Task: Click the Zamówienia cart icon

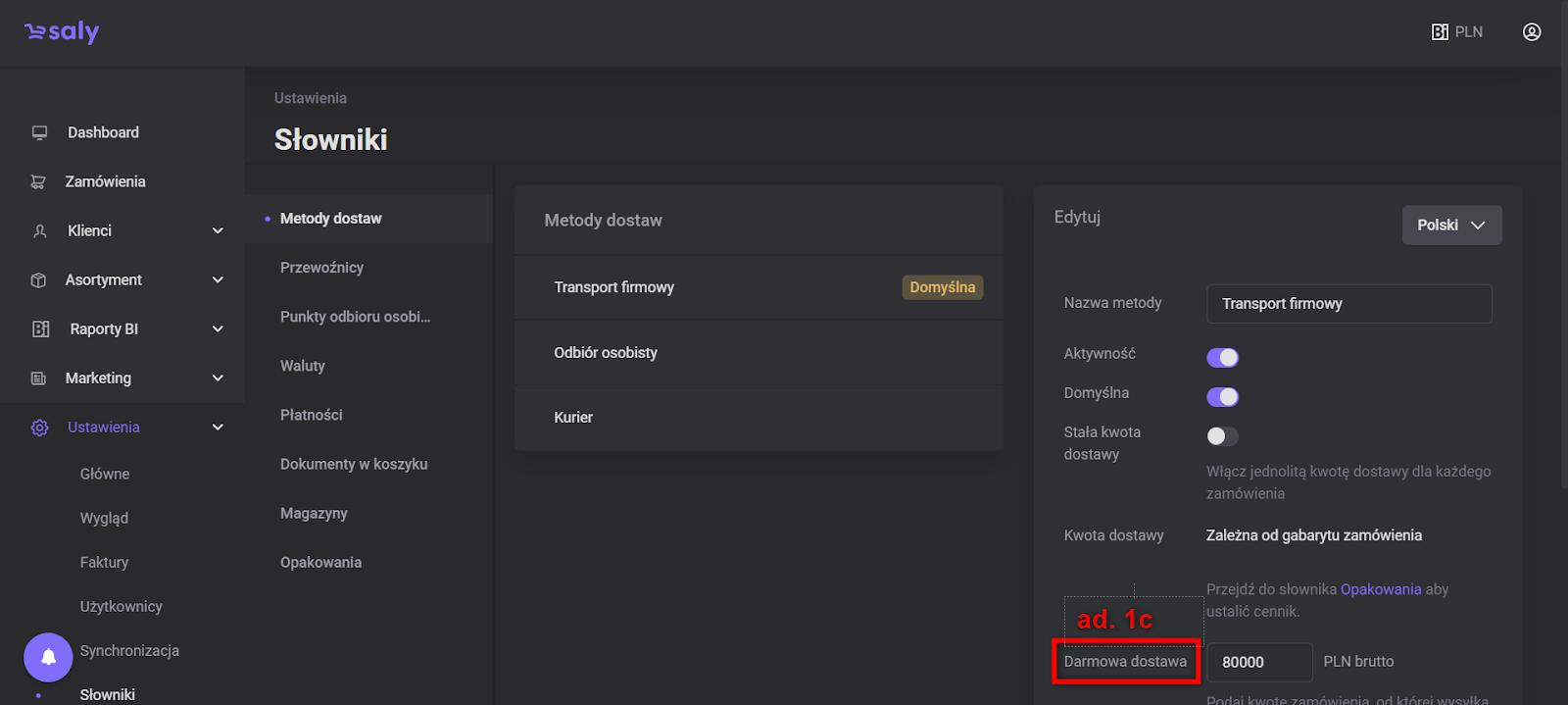Action: tap(39, 181)
